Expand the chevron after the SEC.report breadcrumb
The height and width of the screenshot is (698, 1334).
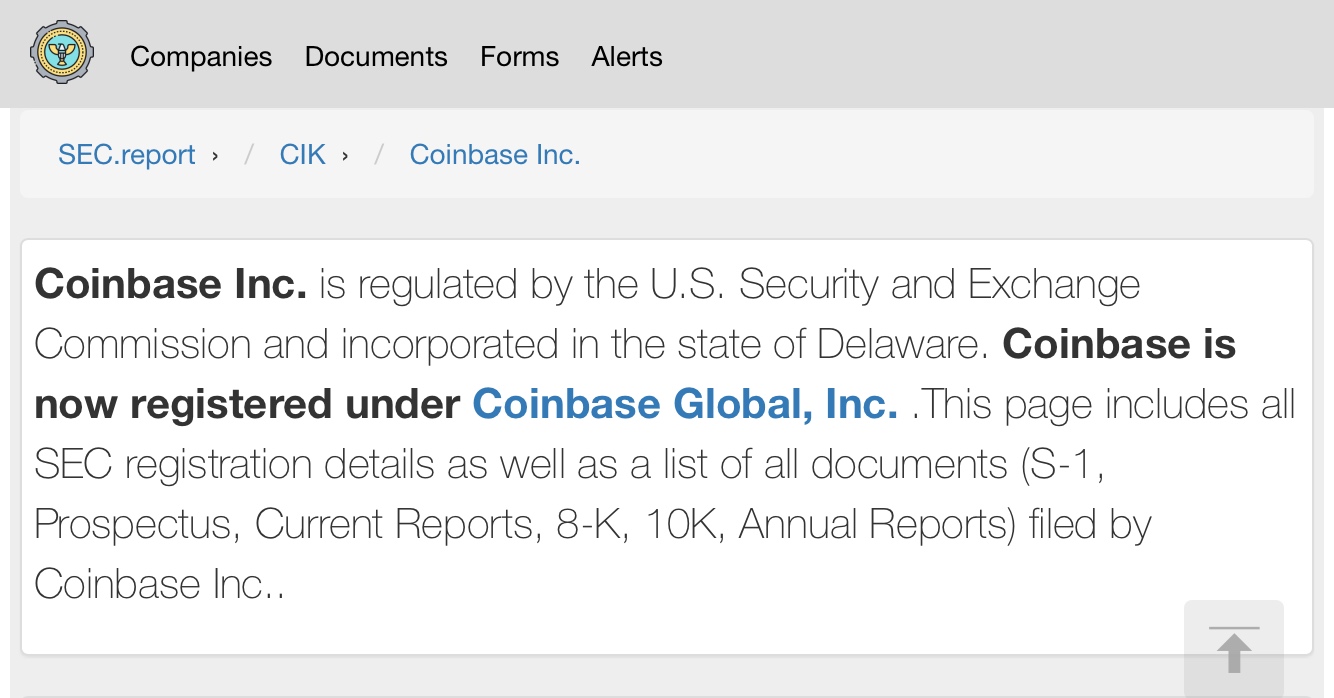point(215,156)
